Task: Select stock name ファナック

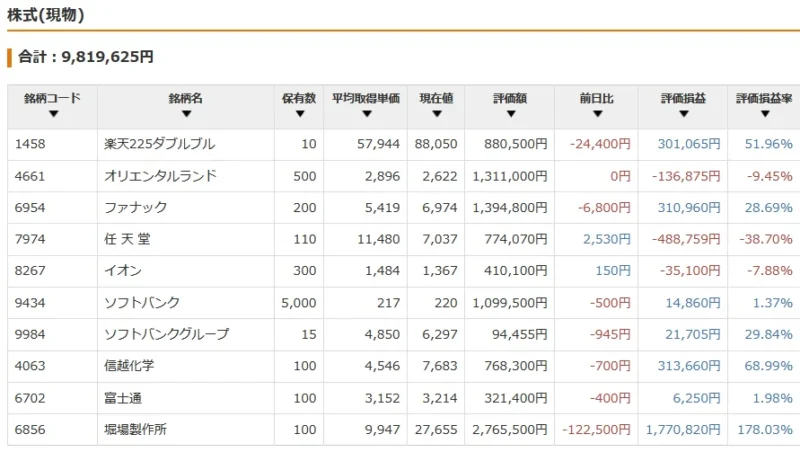Action: pos(136,208)
